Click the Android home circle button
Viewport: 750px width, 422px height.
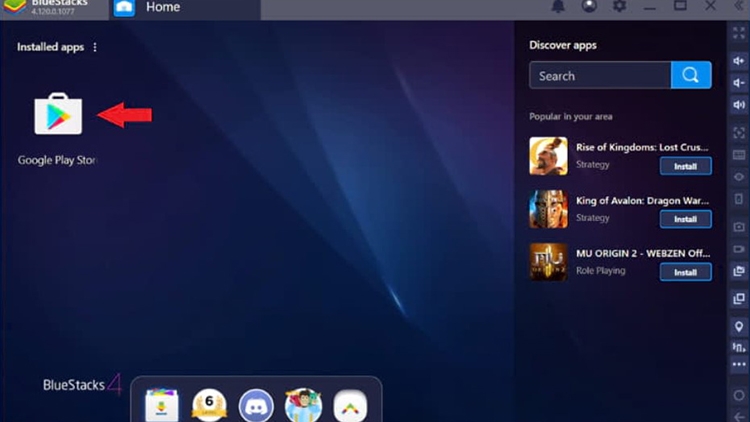[739, 396]
